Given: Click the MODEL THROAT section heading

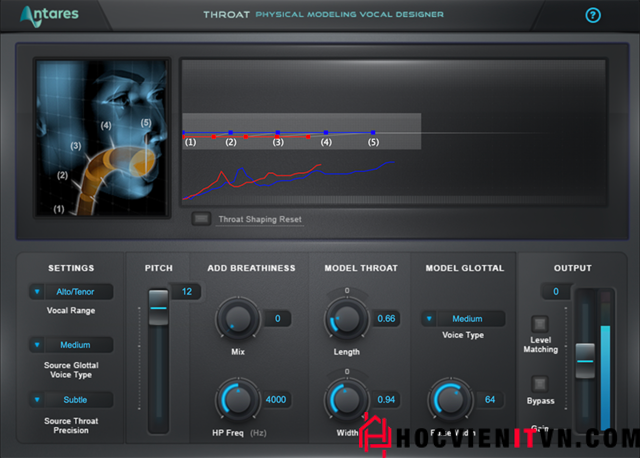Looking at the screenshot, I should pos(361,268).
